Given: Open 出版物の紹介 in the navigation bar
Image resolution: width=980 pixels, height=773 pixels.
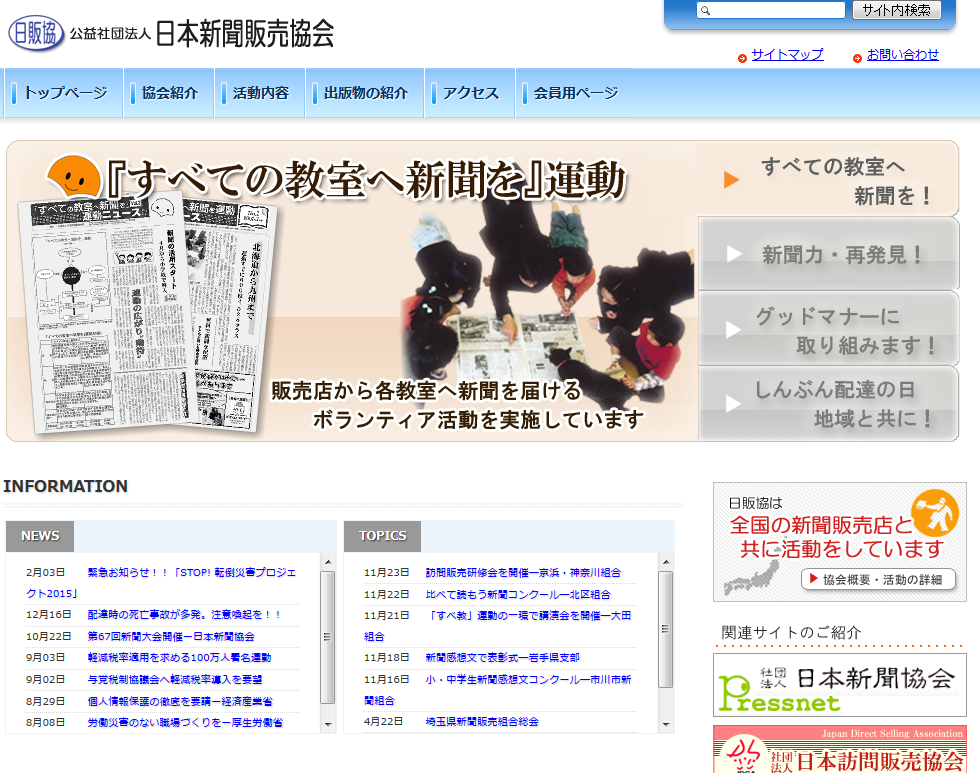Looking at the screenshot, I should (x=366, y=93).
